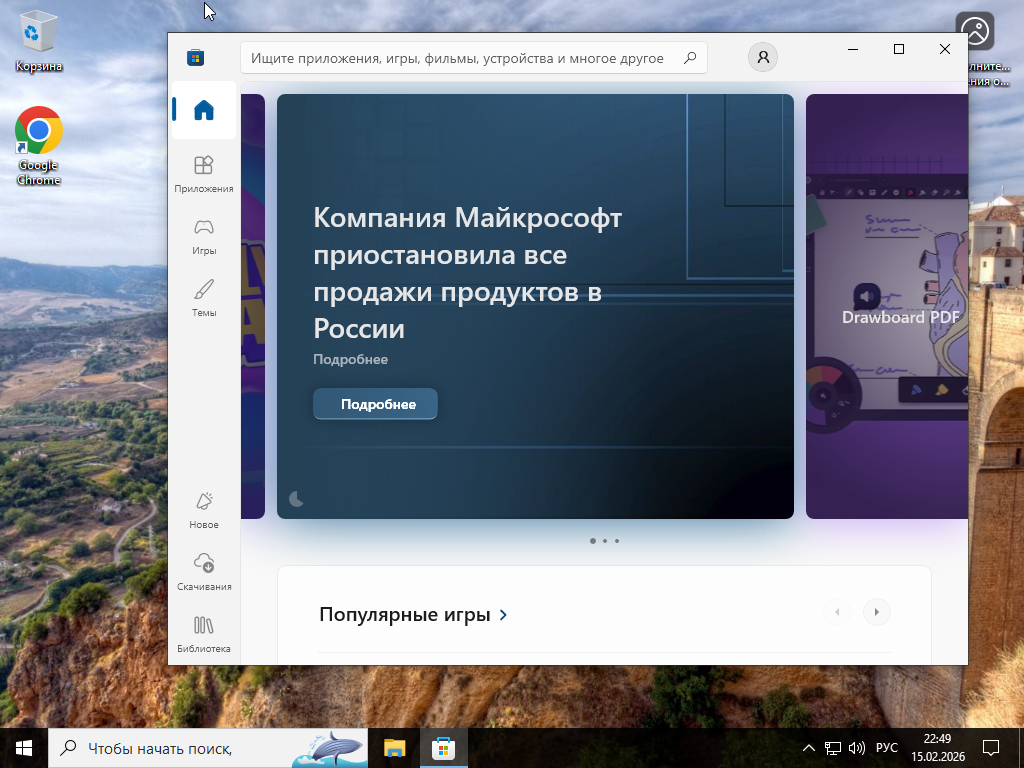Image resolution: width=1024 pixels, height=768 pixels.
Task: Focus the Store search field
Action: tap(473, 58)
